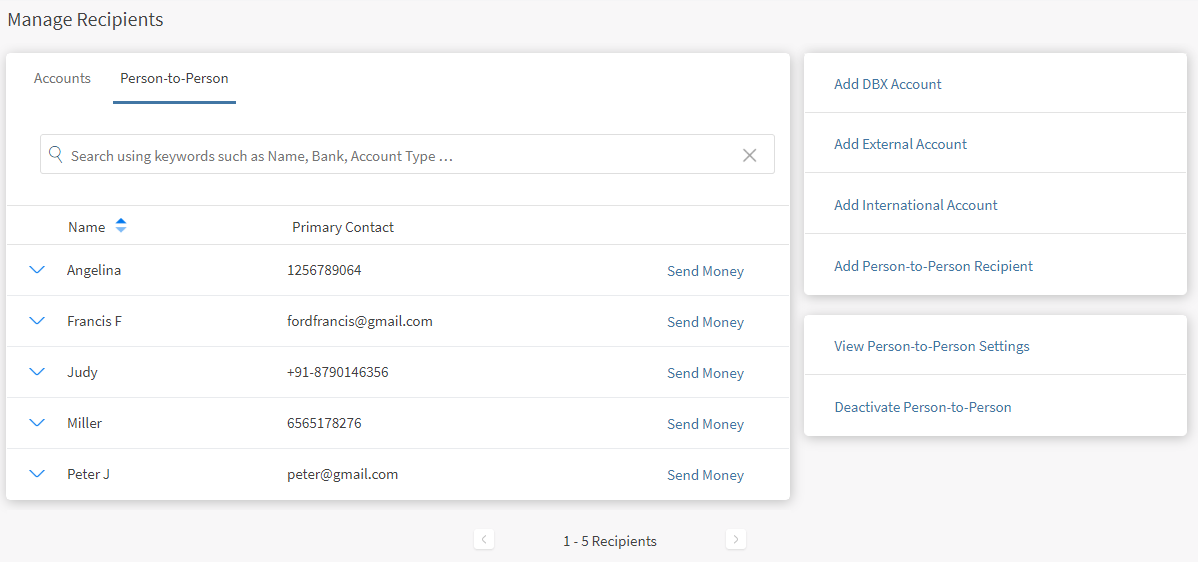Sort recipients by Name arrow icon
The width and height of the screenshot is (1198, 562).
coord(121,226)
